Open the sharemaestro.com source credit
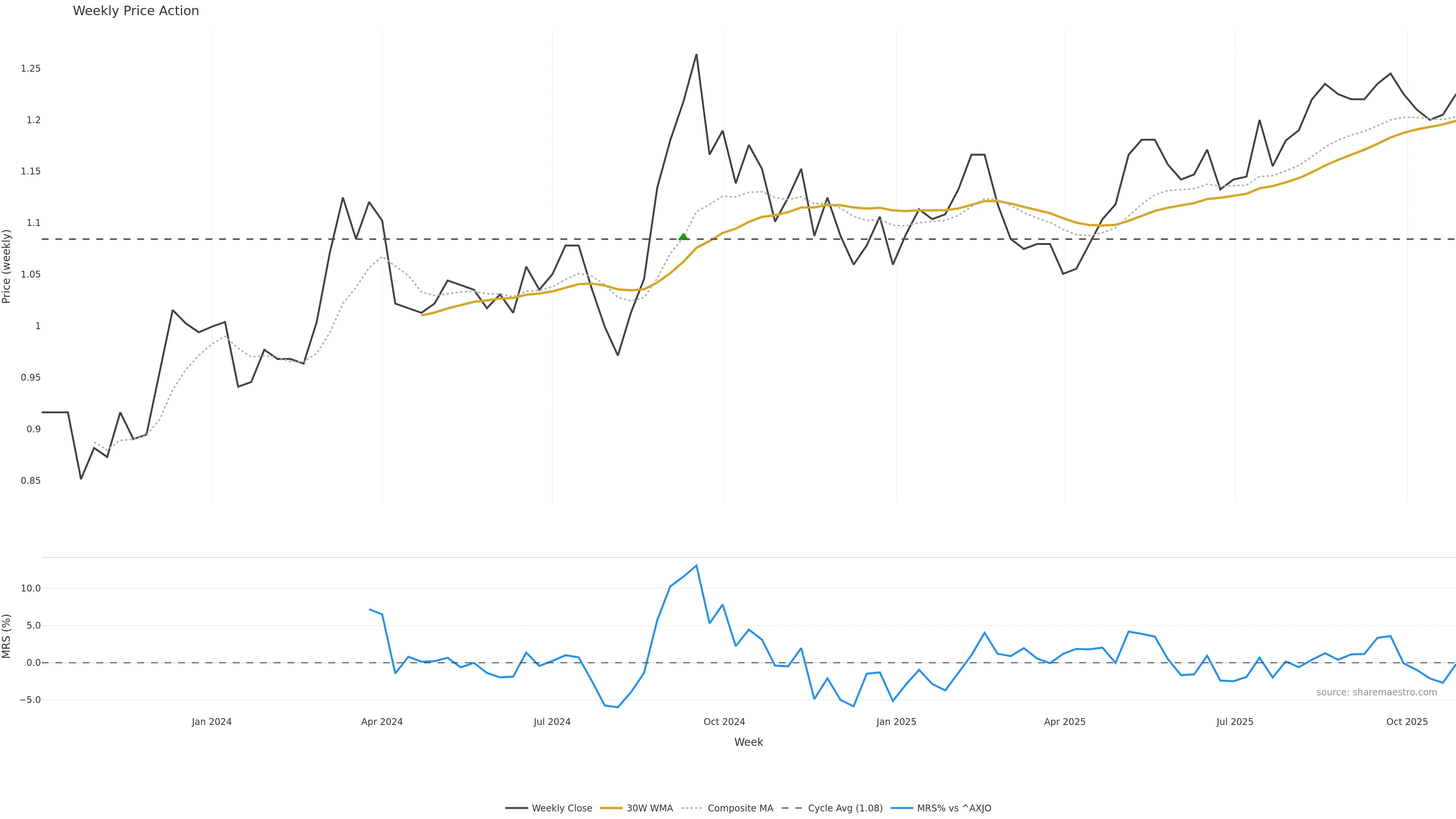This screenshot has height=819, width=1456. tap(1376, 692)
